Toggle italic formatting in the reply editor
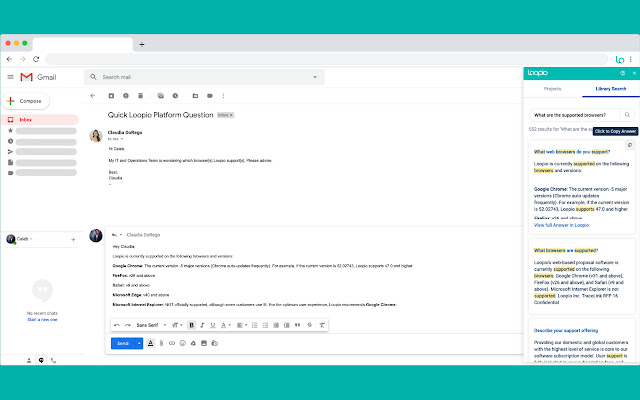Image resolution: width=640 pixels, height=400 pixels. tap(201, 325)
